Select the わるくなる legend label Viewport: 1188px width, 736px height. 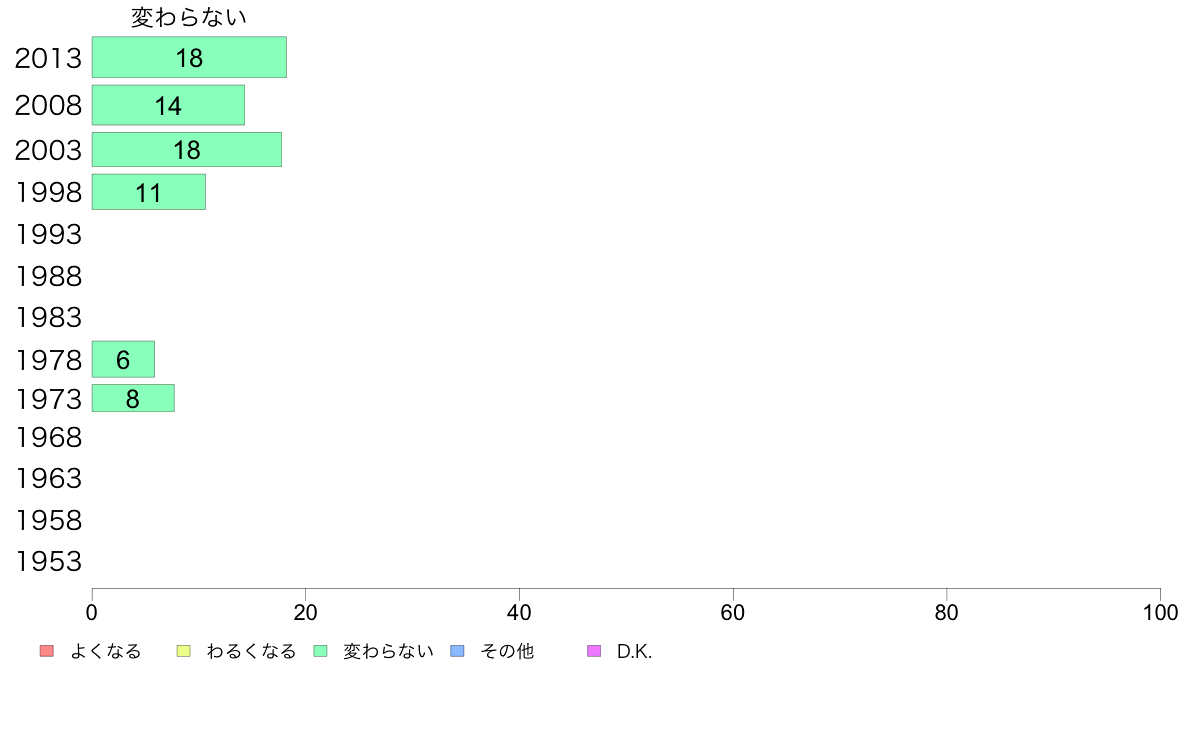(251, 651)
